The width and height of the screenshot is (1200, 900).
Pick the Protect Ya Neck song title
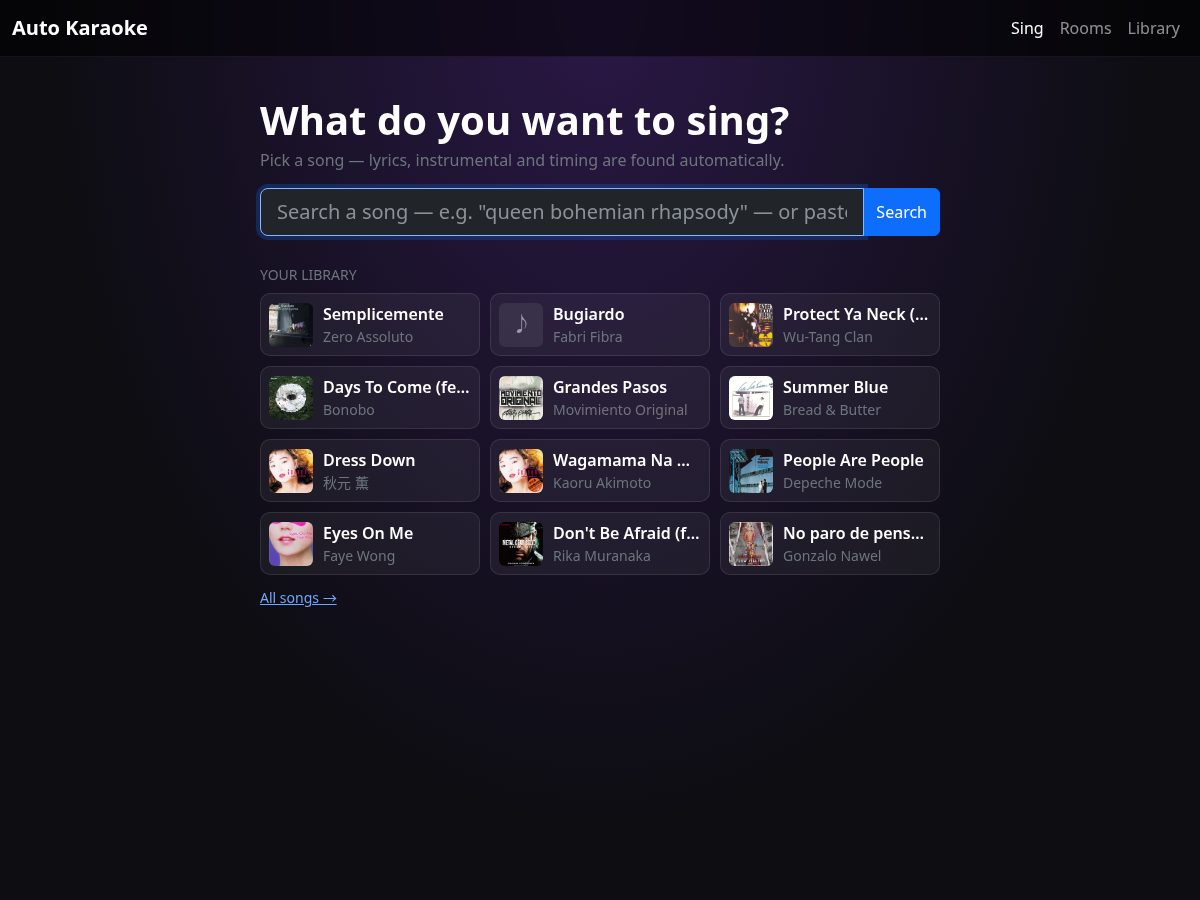click(856, 314)
